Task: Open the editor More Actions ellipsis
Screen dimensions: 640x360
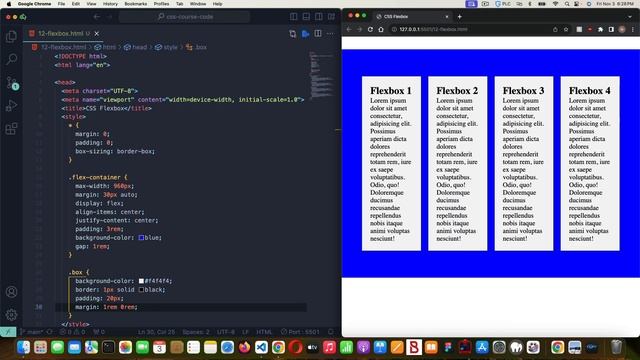Action: [330, 34]
